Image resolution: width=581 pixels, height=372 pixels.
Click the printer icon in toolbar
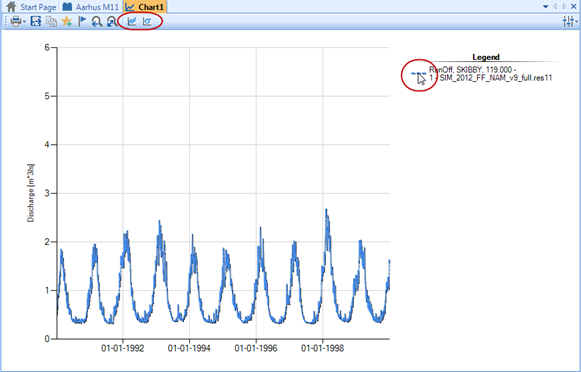[x=16, y=21]
